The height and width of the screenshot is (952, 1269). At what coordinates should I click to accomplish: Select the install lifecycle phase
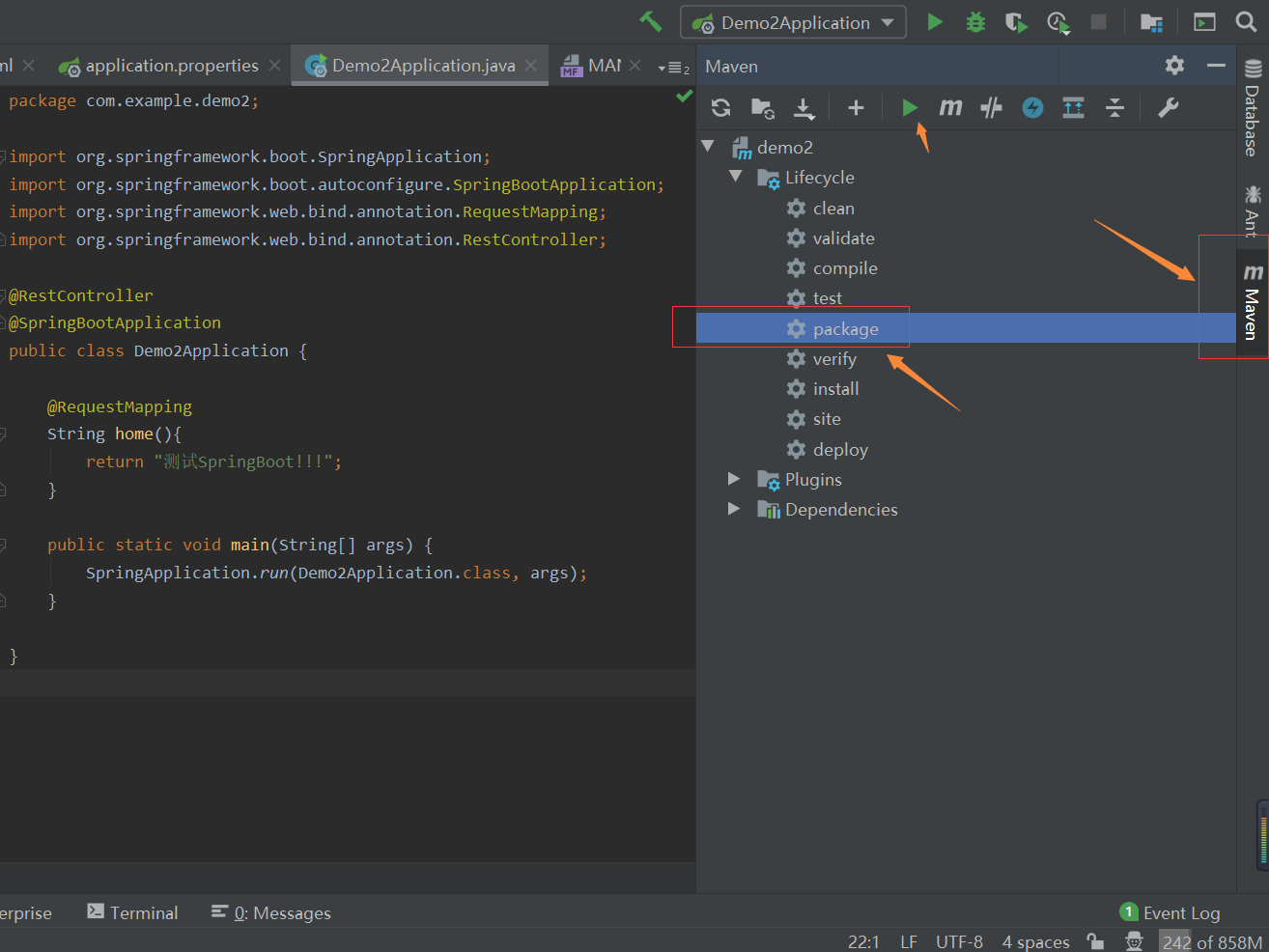tap(835, 389)
